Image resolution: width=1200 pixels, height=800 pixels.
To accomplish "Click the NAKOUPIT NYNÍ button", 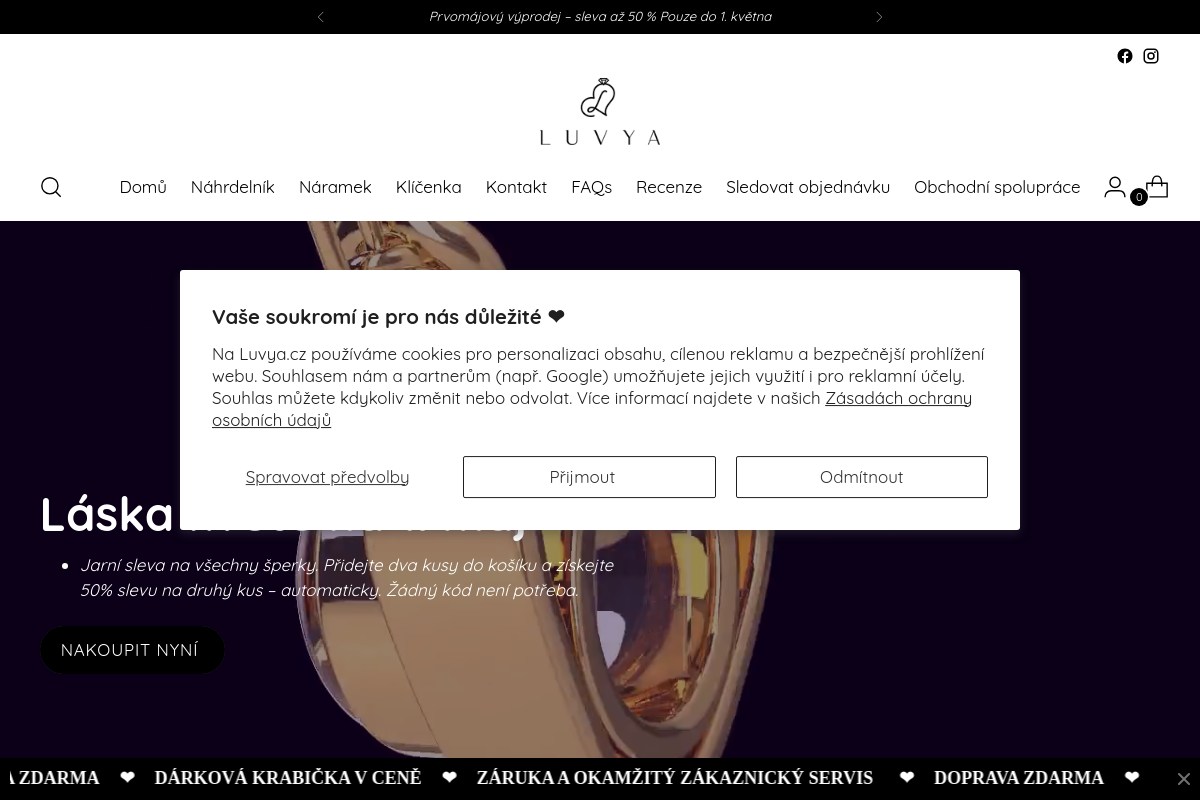I will click(x=132, y=650).
